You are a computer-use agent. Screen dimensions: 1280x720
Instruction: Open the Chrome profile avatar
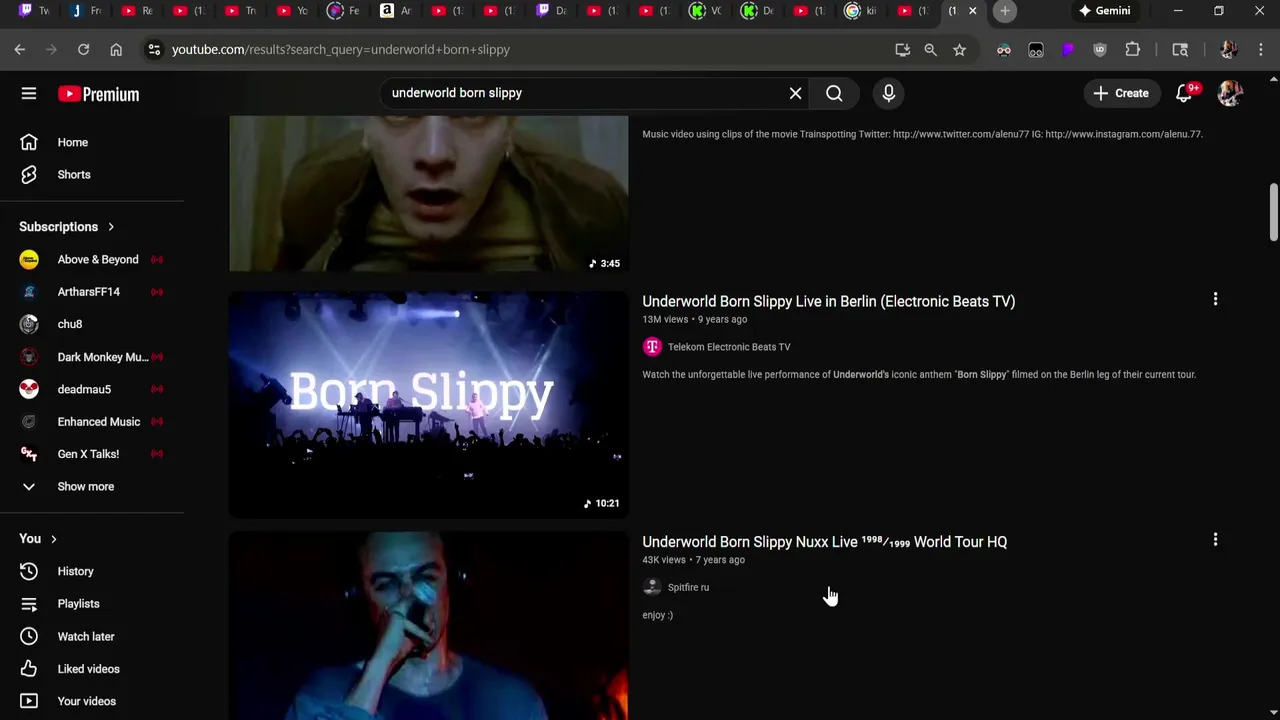pyautogui.click(x=1228, y=49)
